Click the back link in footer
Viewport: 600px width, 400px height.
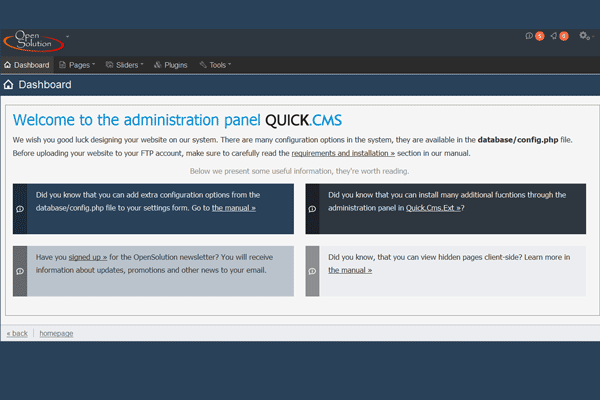17,333
